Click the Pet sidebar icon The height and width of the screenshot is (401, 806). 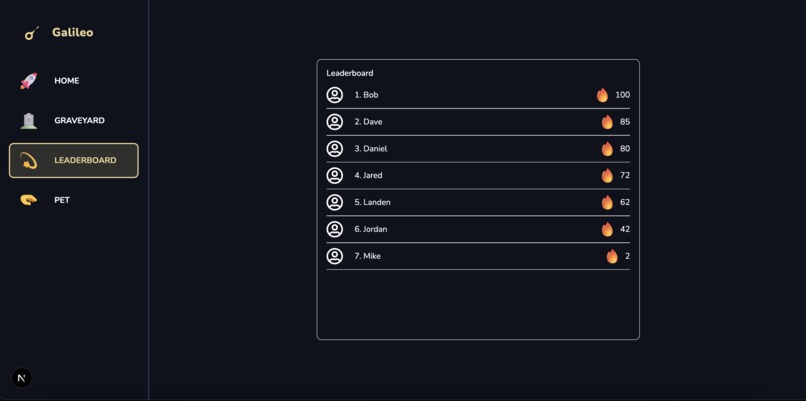coord(29,200)
